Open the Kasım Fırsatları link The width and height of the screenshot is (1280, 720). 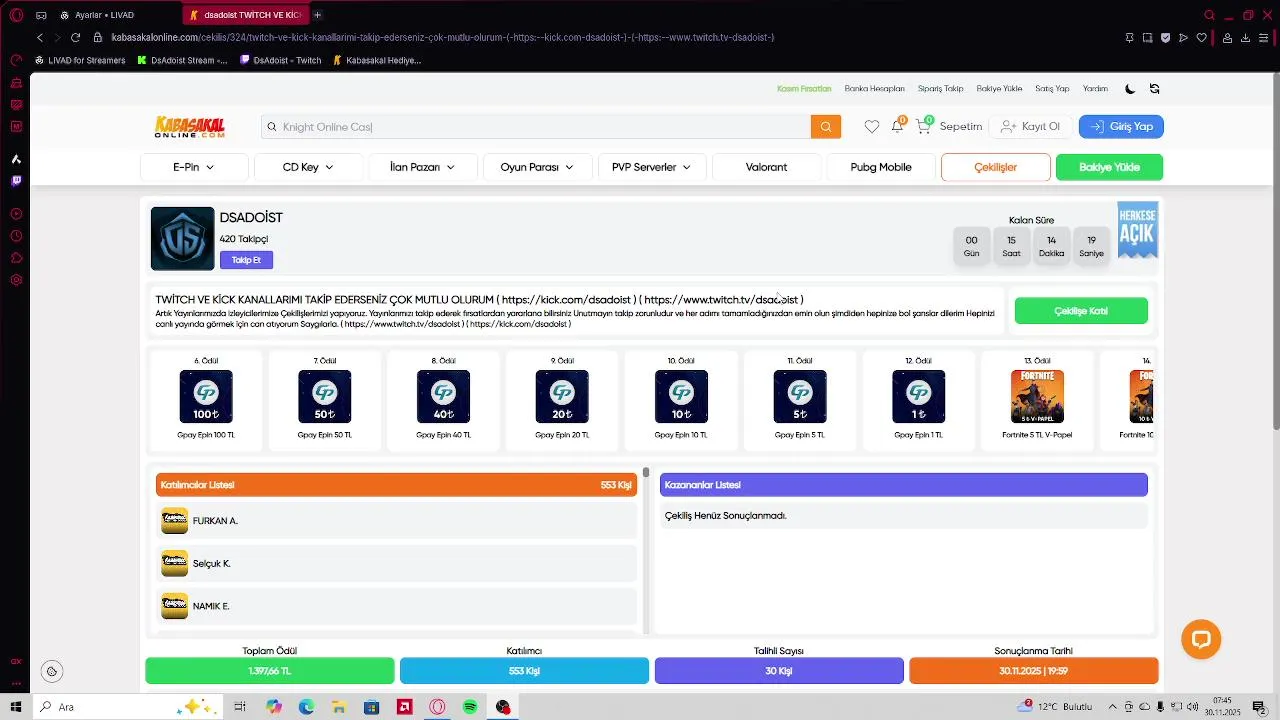tap(804, 89)
